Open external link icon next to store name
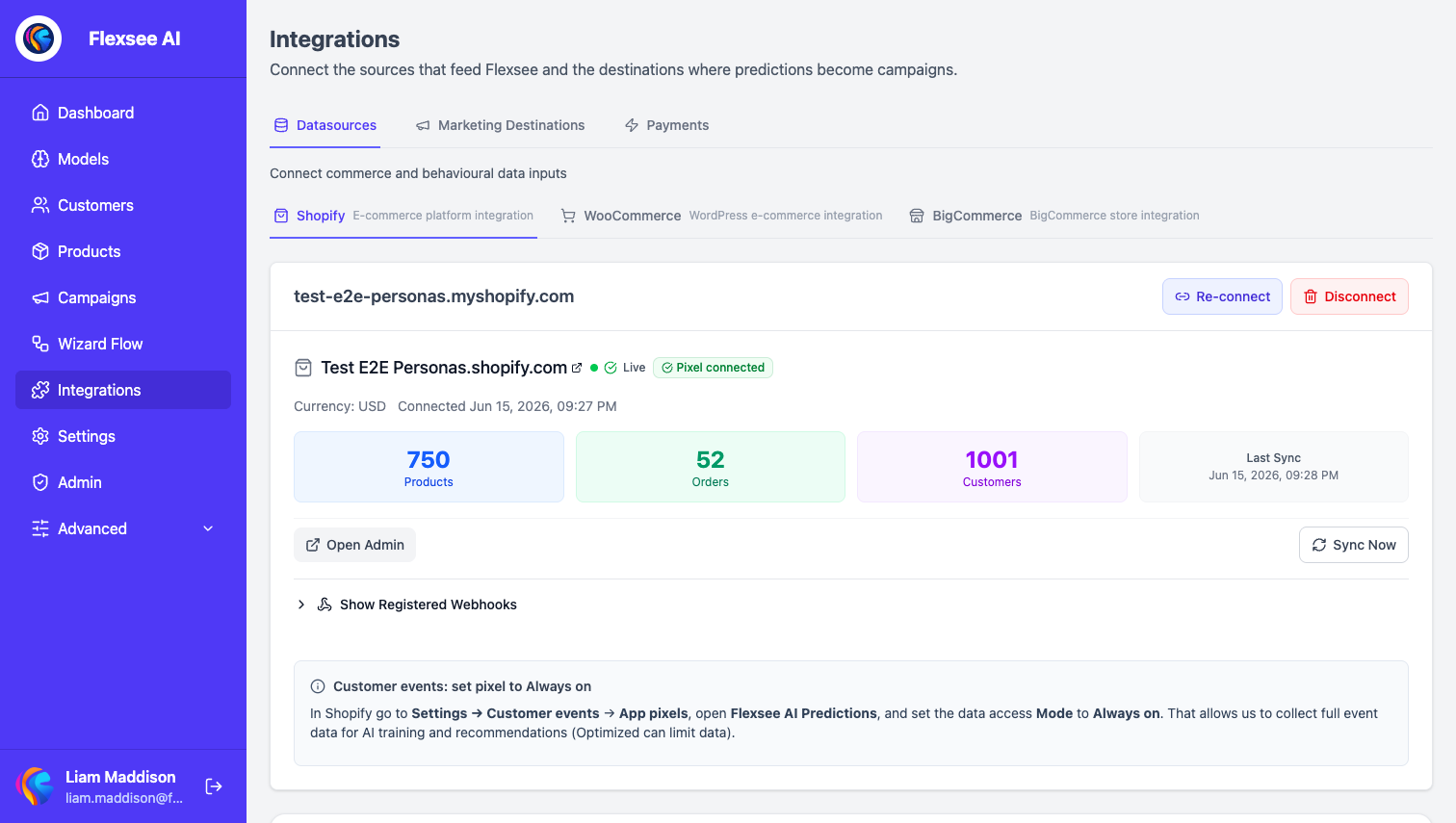The image size is (1456, 823). [x=577, y=368]
